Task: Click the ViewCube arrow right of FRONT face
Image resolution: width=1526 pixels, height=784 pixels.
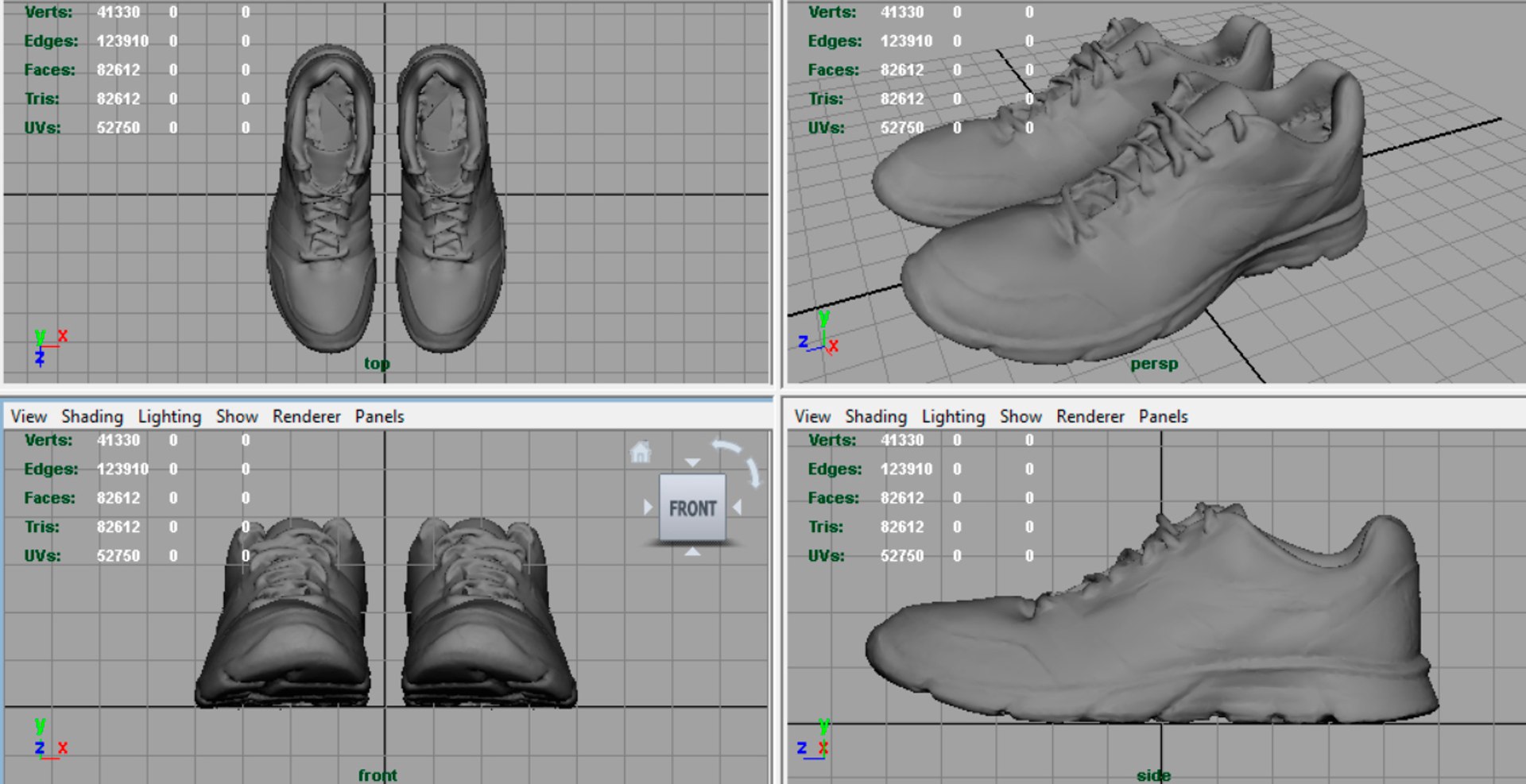Action: pyautogui.click(x=738, y=507)
